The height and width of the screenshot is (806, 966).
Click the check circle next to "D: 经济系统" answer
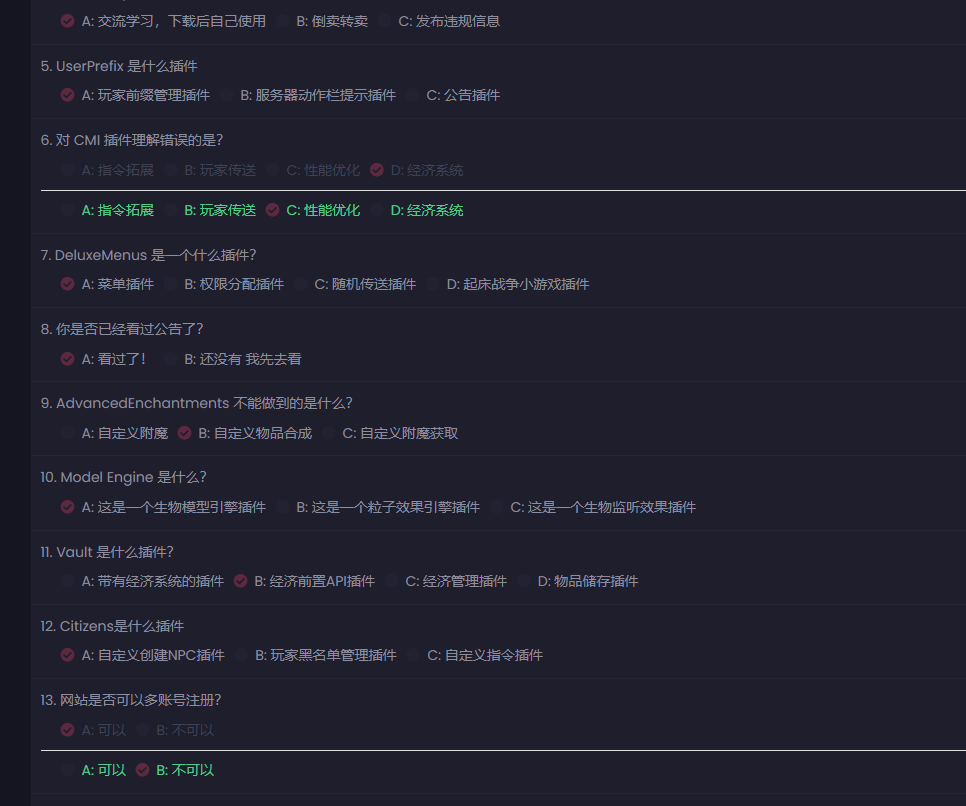376,170
